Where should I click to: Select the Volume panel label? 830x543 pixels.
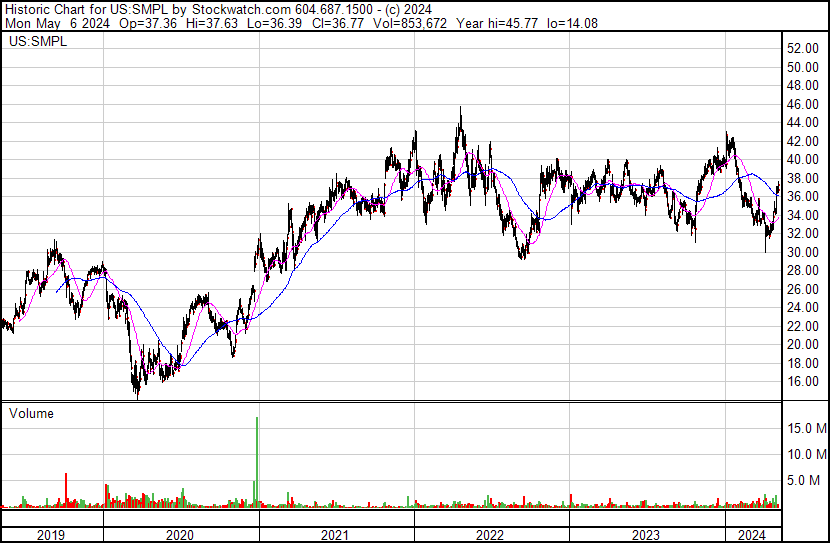[x=31, y=413]
